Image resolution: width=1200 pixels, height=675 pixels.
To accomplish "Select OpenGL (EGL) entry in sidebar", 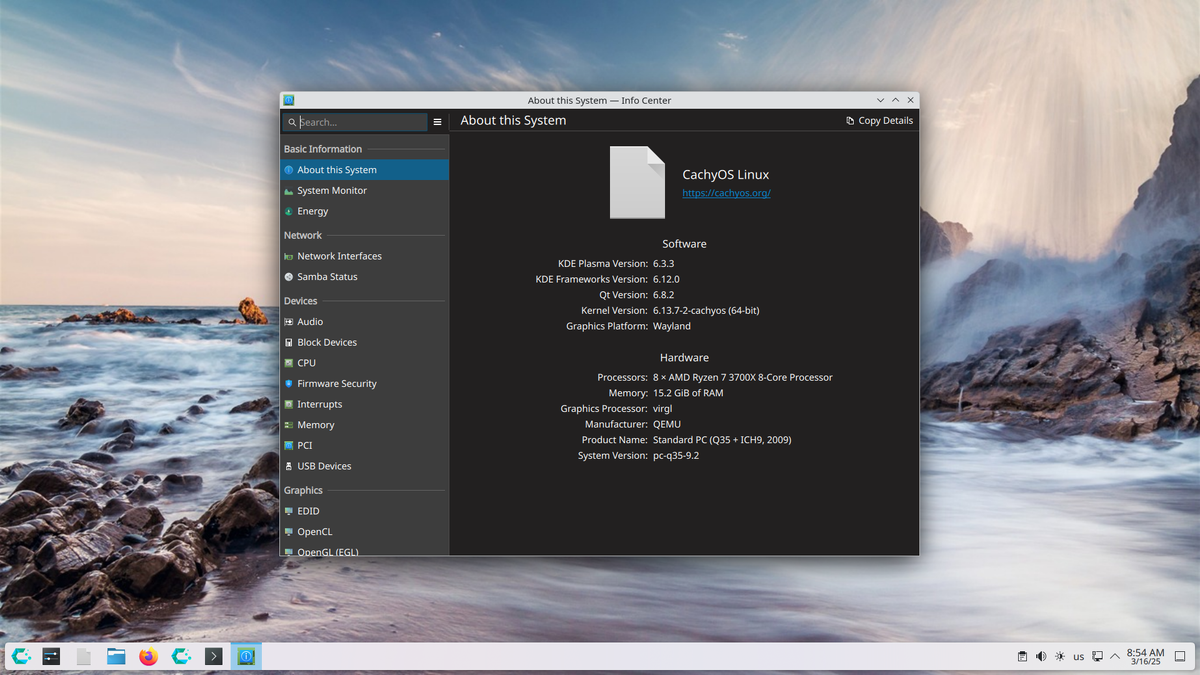I will click(364, 551).
